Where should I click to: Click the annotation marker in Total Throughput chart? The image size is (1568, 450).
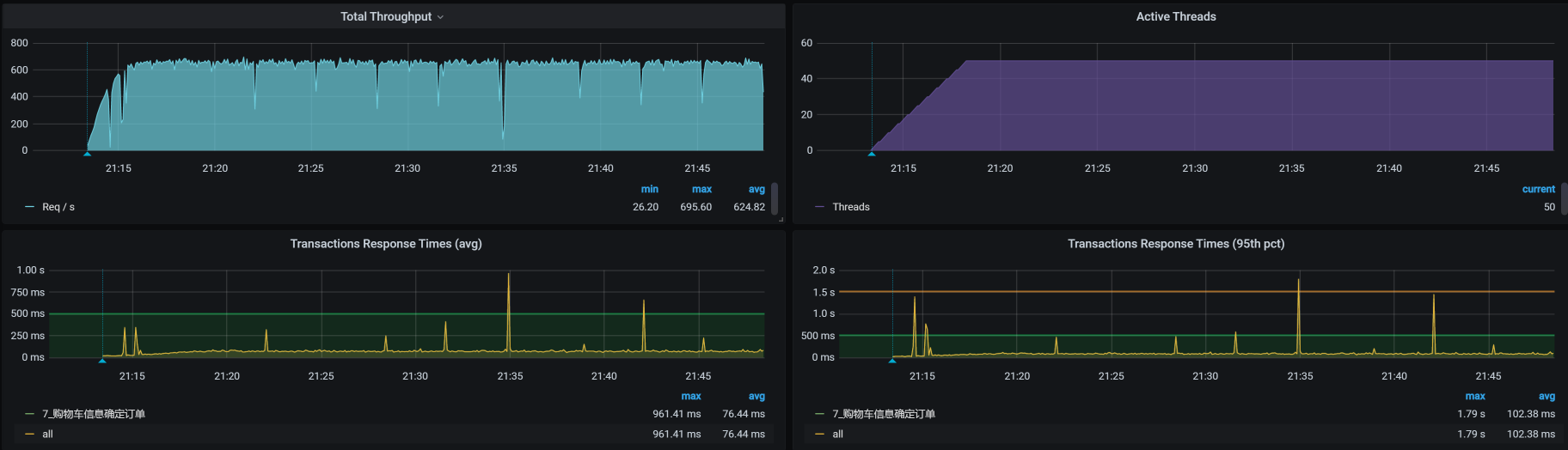click(x=87, y=154)
